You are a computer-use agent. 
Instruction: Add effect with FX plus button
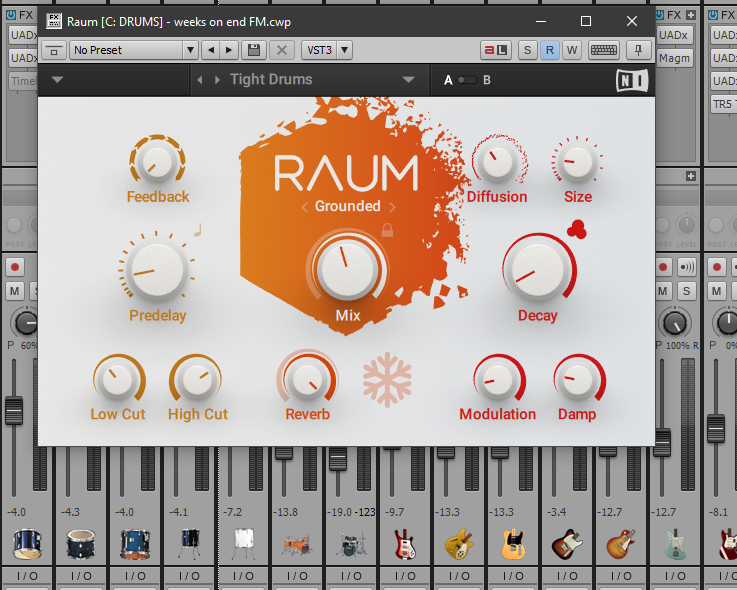pos(691,15)
